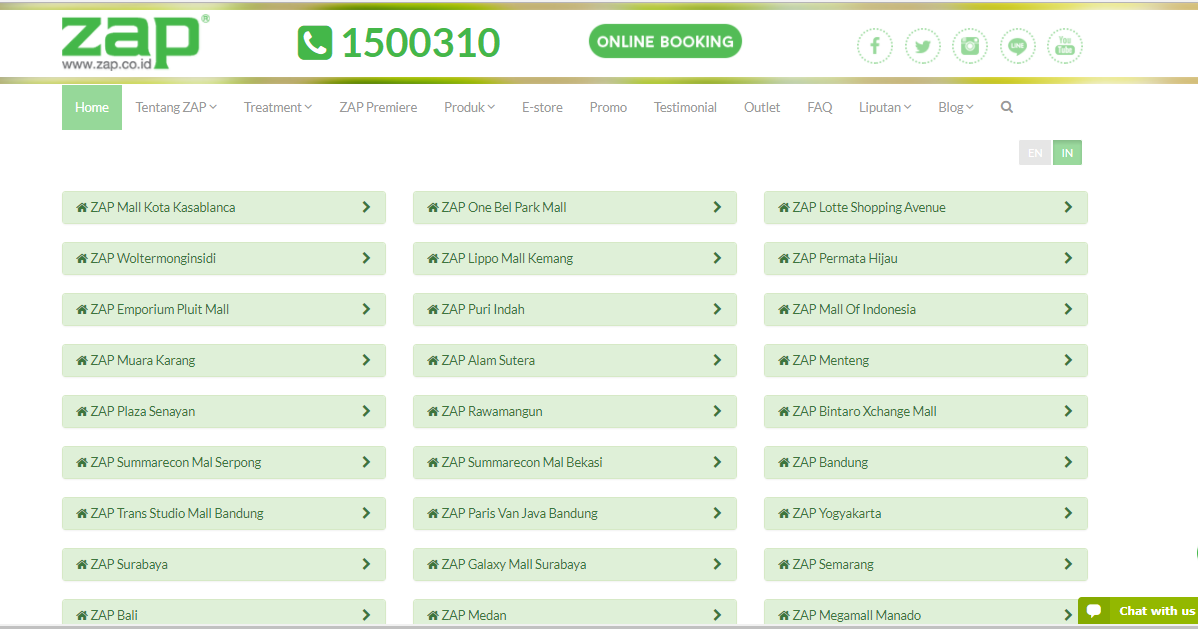Expand ZAP Bandung chevron arrow
This screenshot has width=1198, height=629.
[x=1068, y=462]
